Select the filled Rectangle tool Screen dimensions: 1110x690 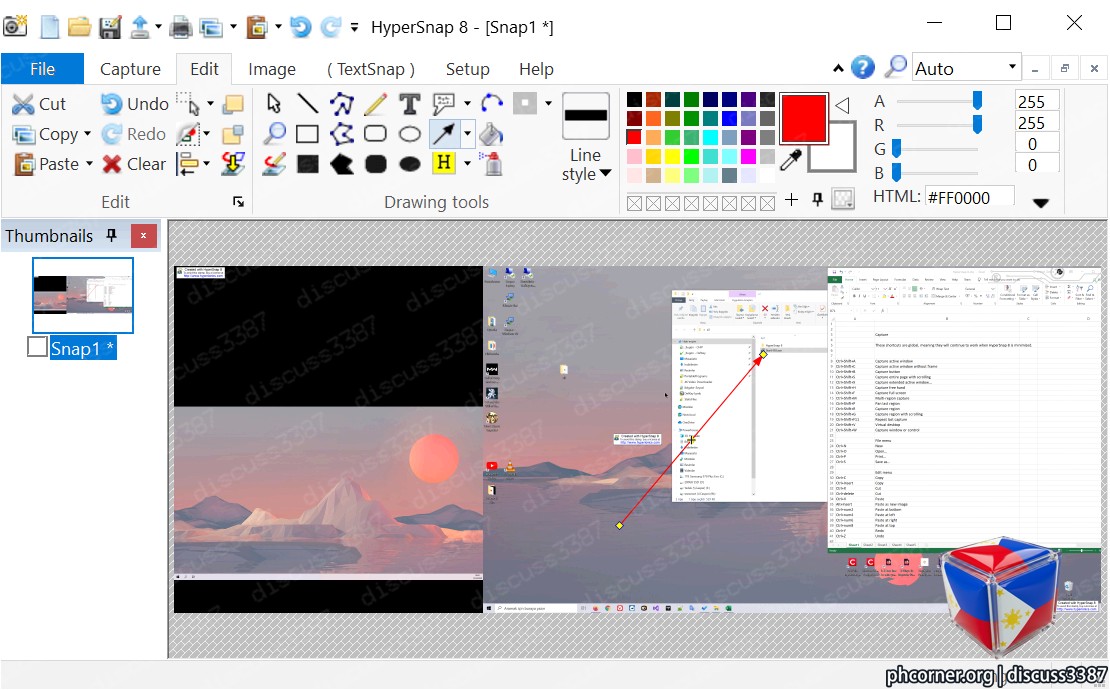[x=307, y=164]
